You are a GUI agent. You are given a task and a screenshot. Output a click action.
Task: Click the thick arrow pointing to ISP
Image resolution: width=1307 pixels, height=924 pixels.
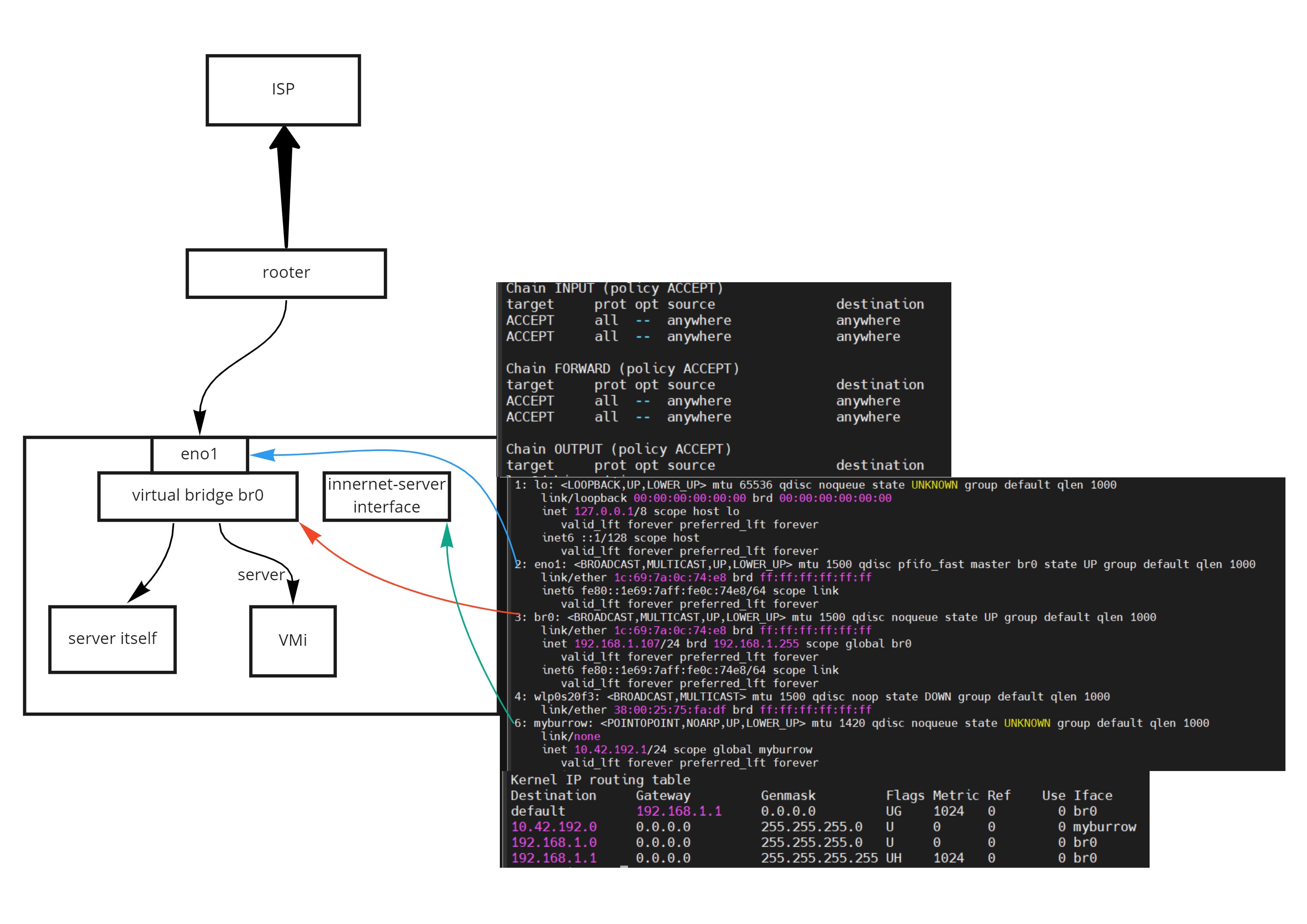284,182
